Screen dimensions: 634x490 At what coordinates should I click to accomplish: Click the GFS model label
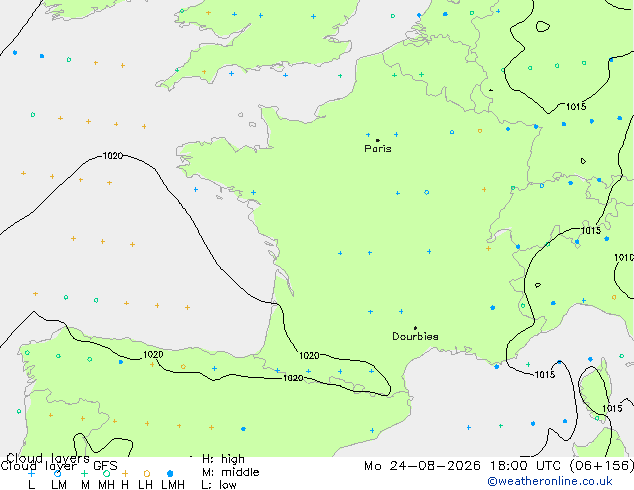coord(105,466)
